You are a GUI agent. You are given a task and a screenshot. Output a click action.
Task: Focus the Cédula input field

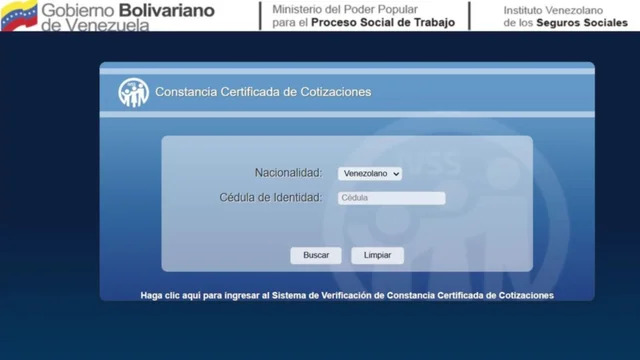tap(391, 198)
